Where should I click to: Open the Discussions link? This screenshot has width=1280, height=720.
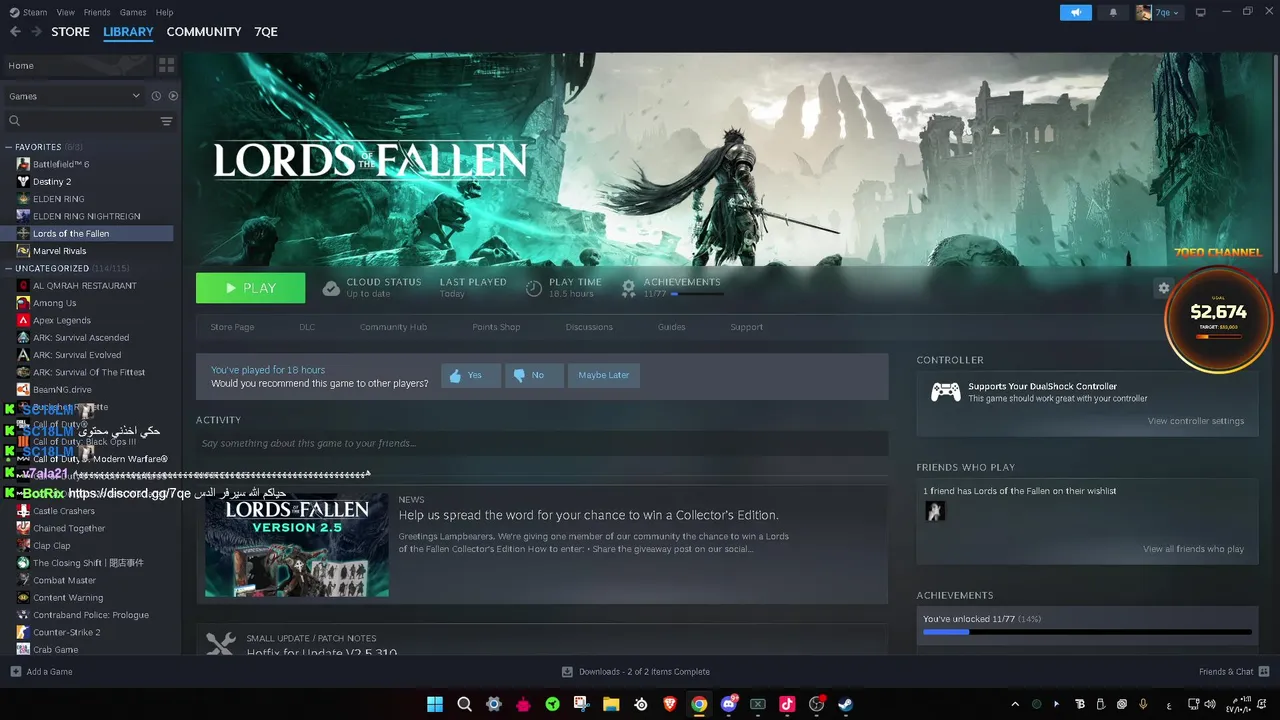click(x=589, y=327)
